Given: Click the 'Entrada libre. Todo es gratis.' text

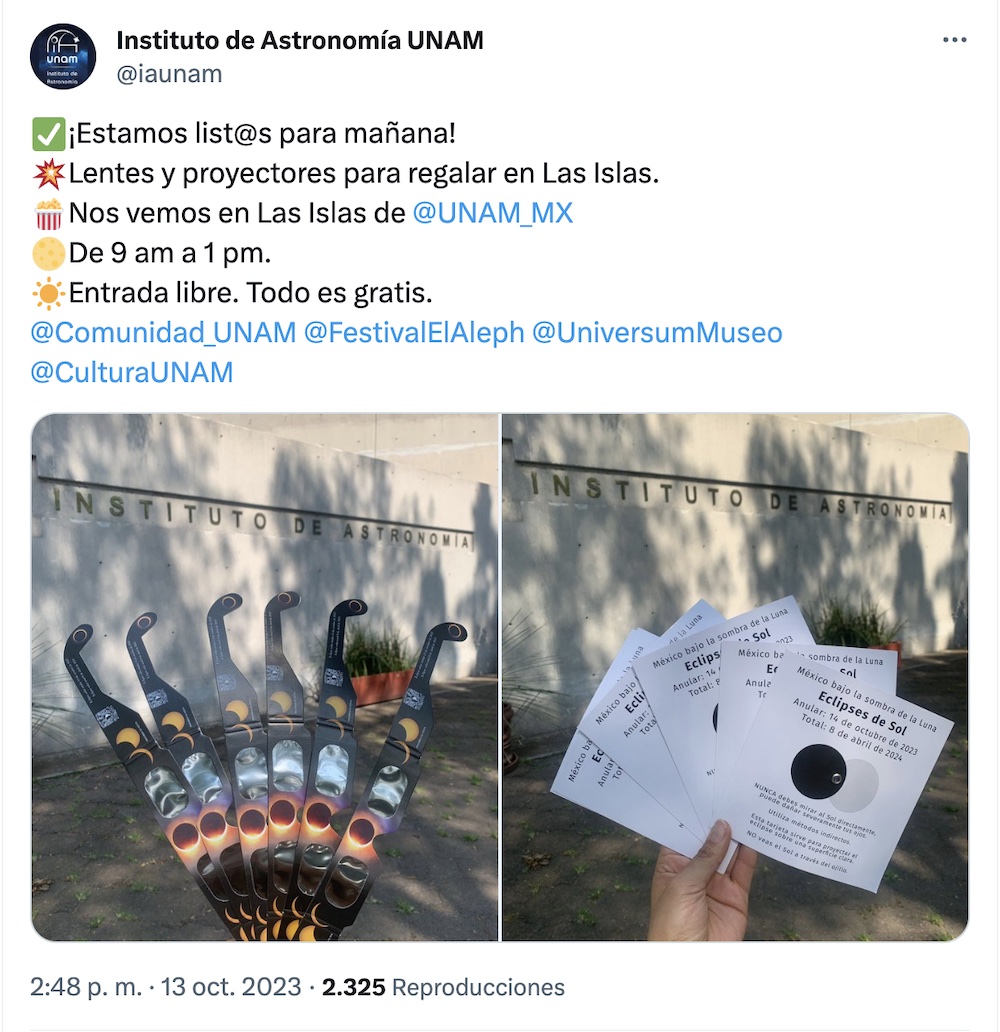Looking at the screenshot, I should 250,293.
